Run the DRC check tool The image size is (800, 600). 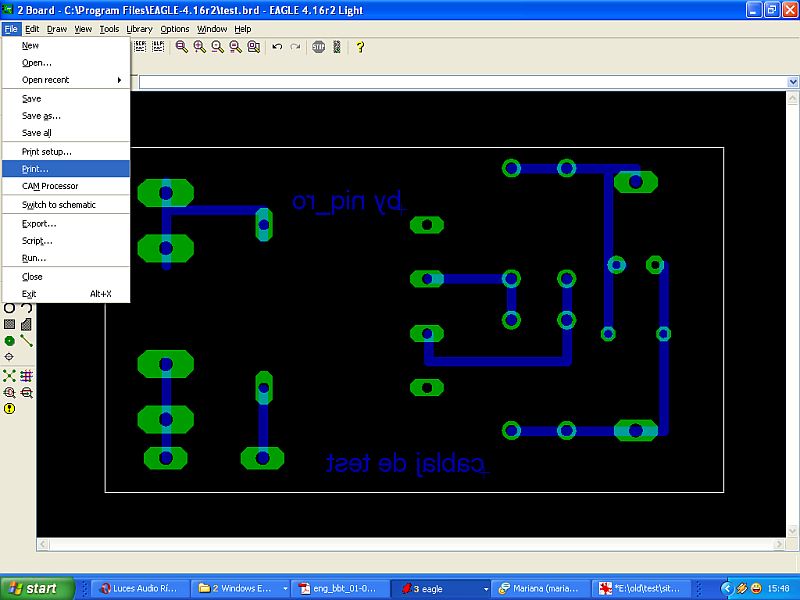(27, 392)
